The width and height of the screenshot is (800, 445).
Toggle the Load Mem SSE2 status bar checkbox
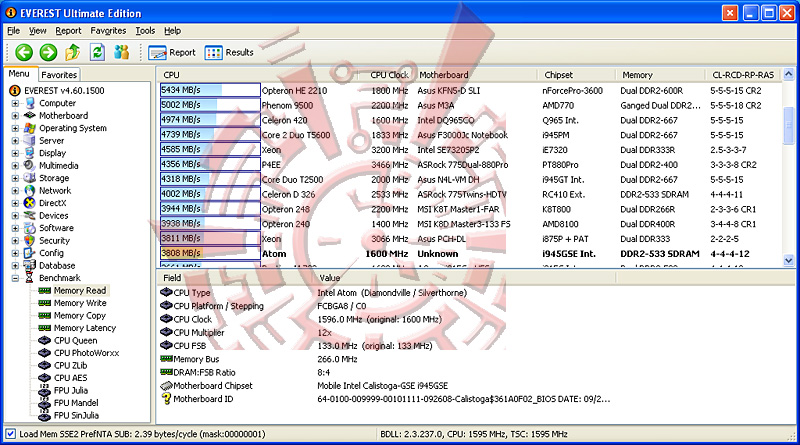tap(10, 434)
